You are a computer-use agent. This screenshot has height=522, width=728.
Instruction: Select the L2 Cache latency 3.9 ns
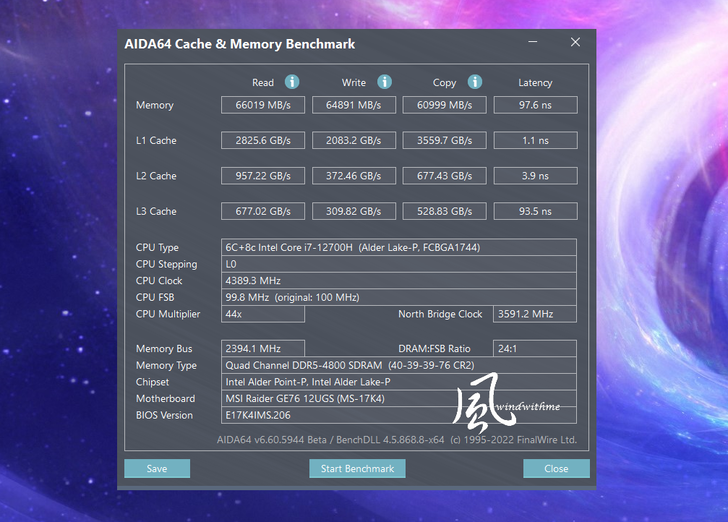coord(535,176)
